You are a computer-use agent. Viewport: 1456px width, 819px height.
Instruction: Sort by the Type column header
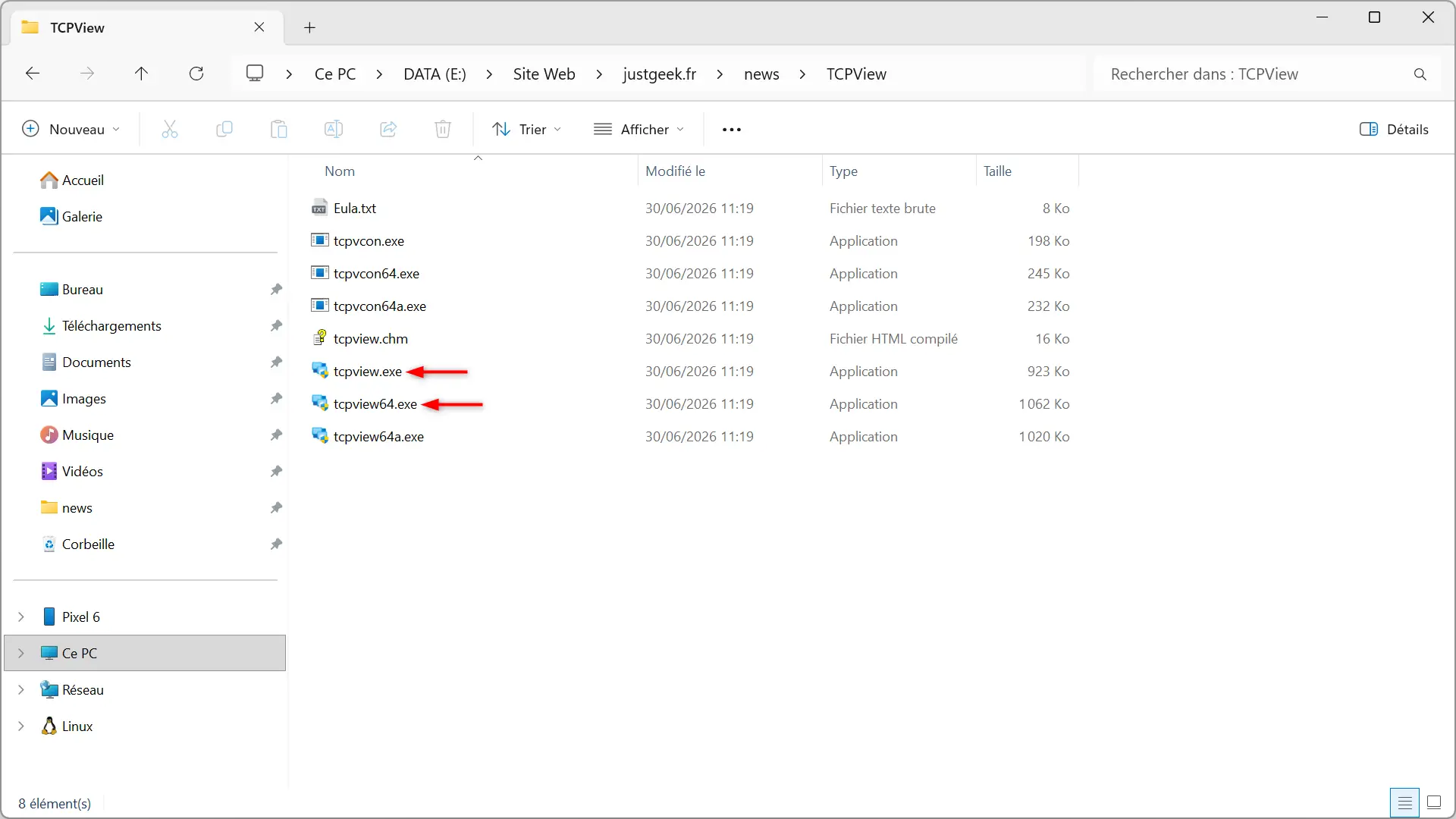(x=843, y=171)
